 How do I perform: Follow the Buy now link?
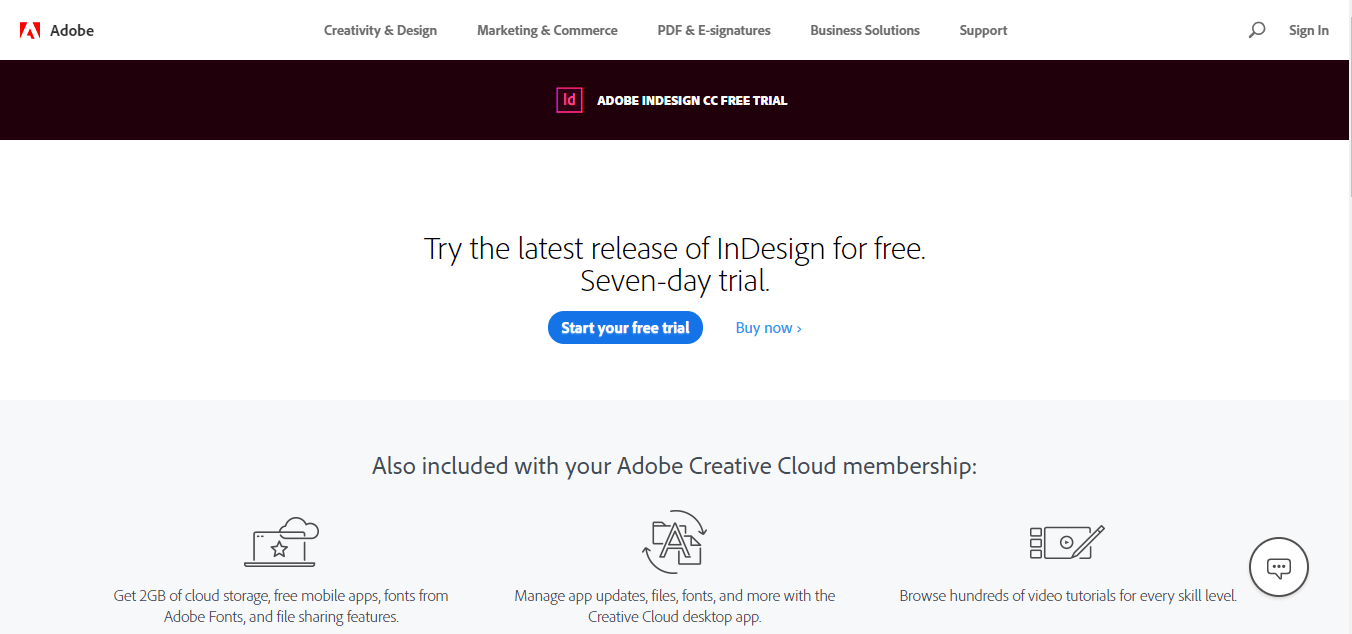pyautogui.click(x=768, y=328)
